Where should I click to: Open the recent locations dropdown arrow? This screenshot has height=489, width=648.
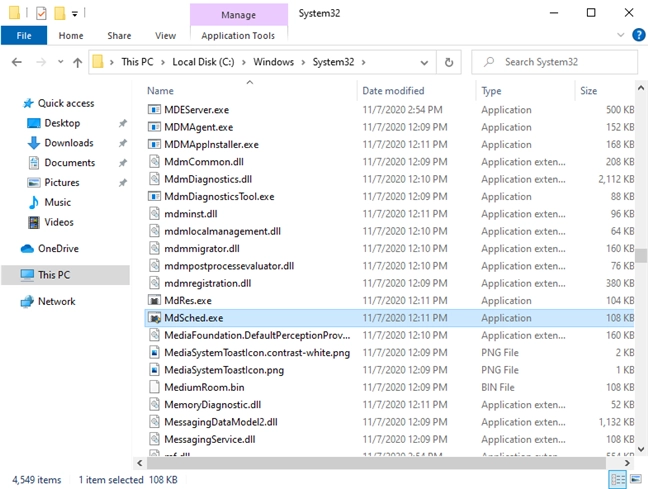pos(61,62)
